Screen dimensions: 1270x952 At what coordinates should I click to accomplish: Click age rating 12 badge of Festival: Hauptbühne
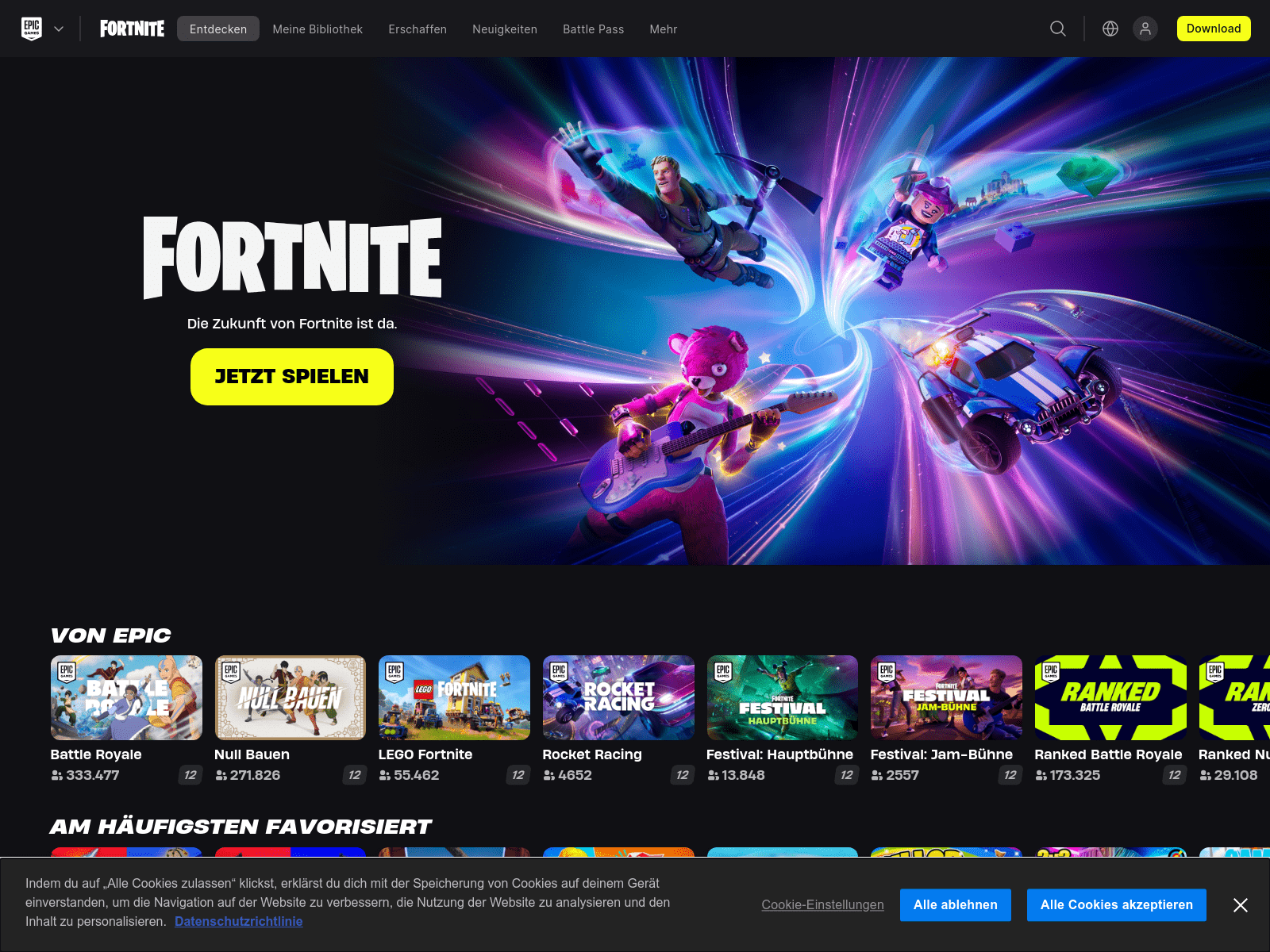click(846, 775)
